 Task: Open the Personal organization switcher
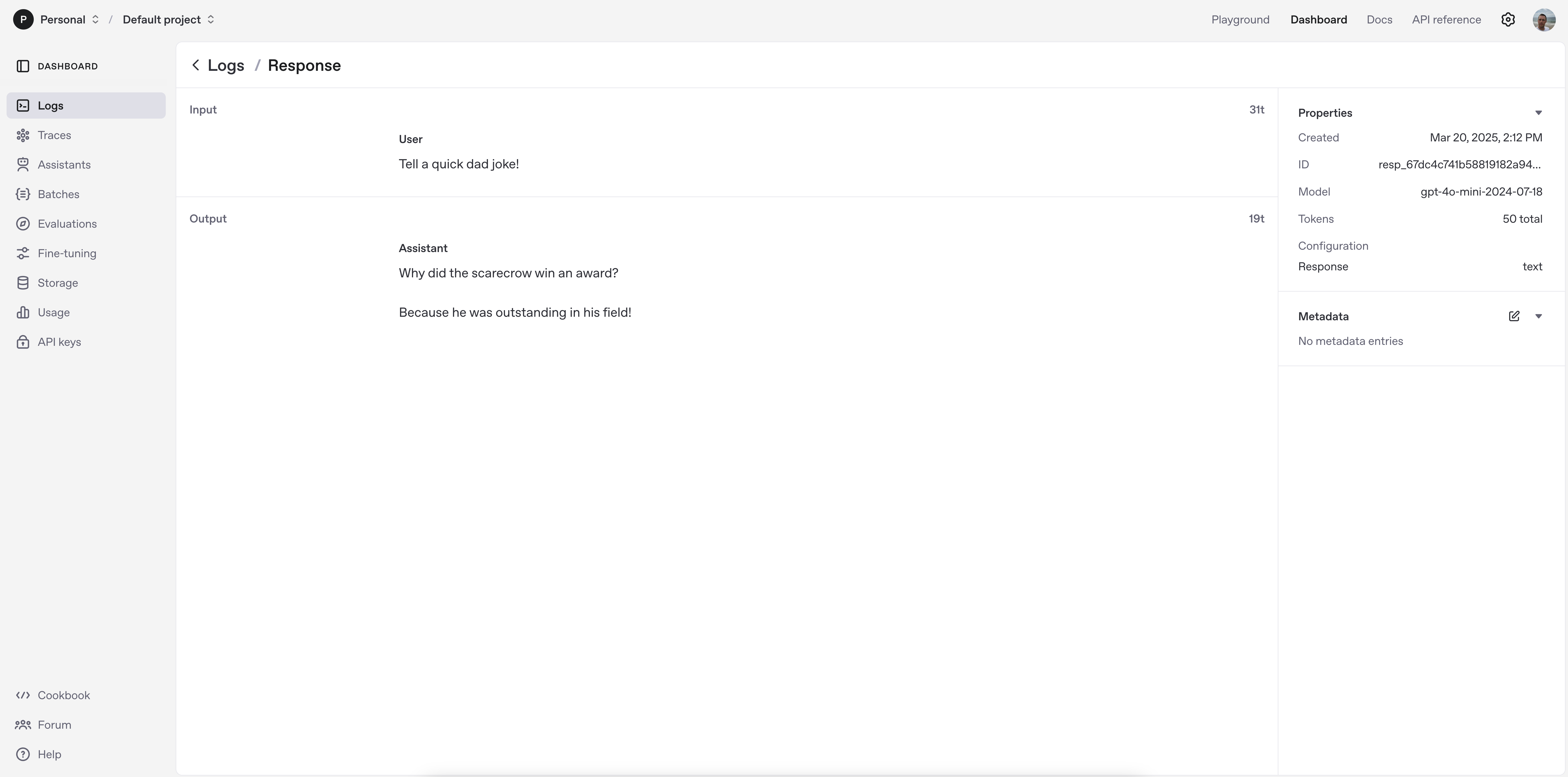coord(69,19)
